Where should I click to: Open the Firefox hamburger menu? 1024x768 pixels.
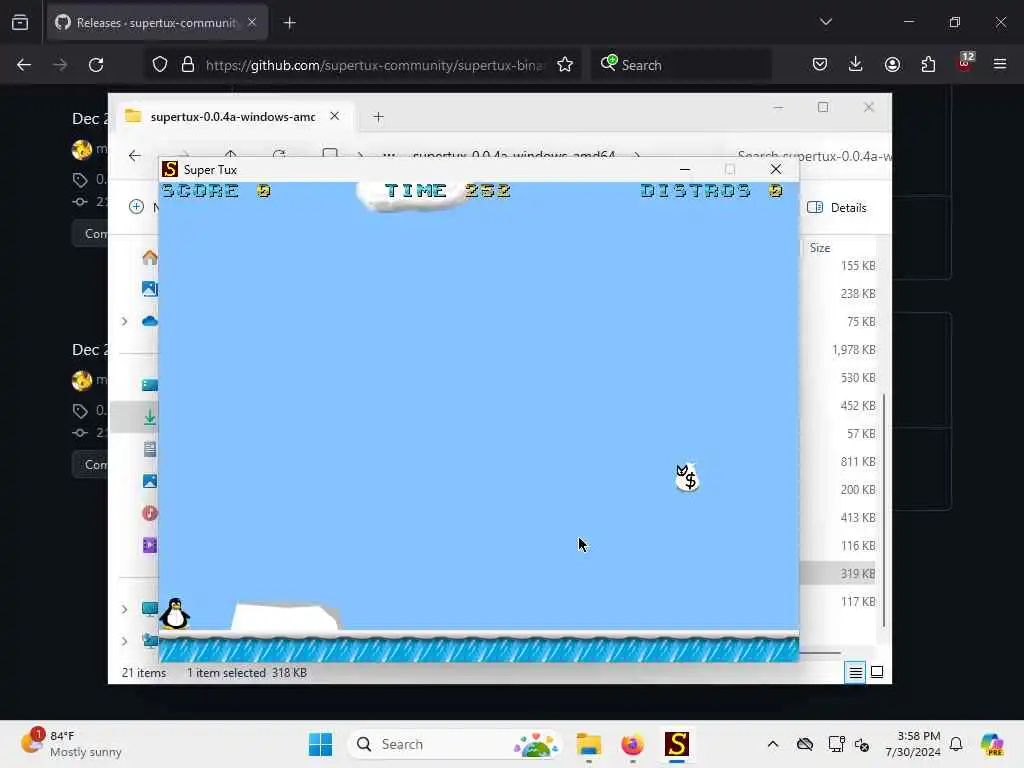click(1000, 65)
